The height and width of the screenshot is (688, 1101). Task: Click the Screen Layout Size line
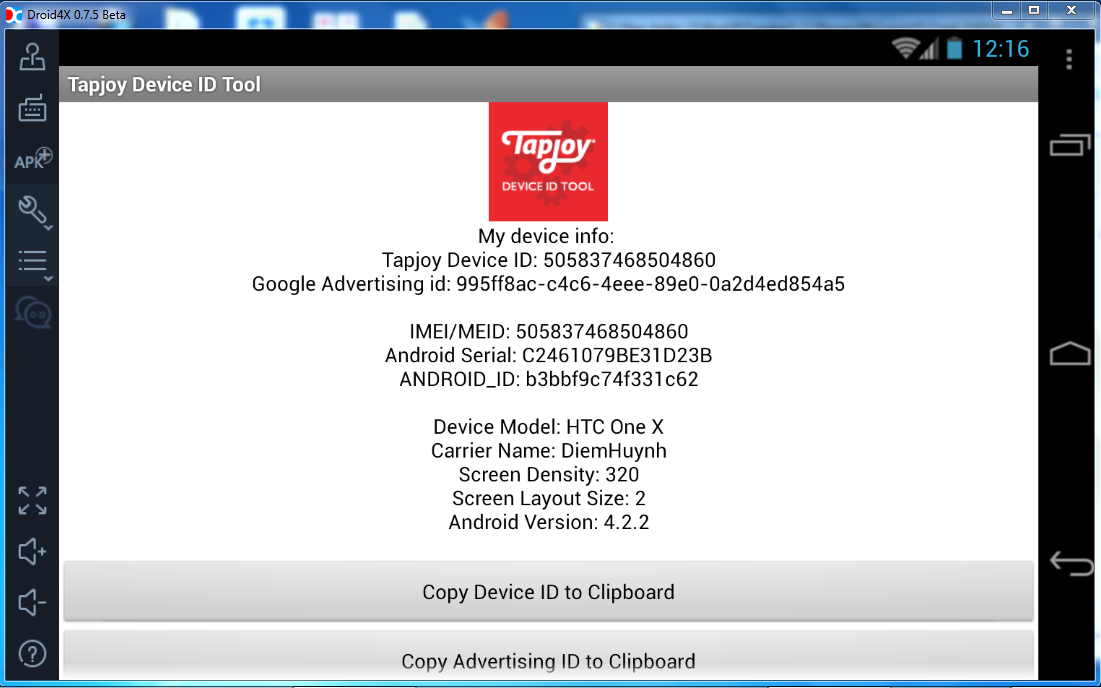[548, 498]
